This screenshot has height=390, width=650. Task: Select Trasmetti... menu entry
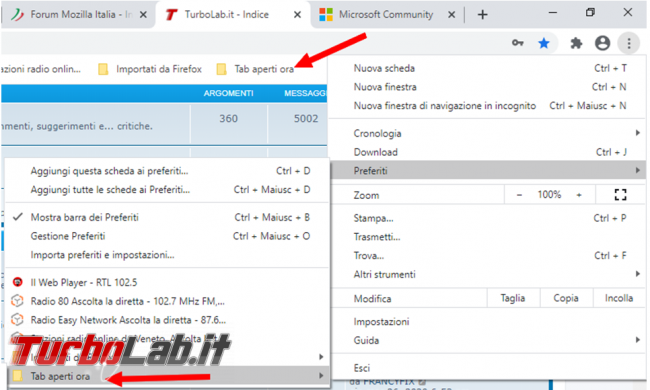(488, 237)
